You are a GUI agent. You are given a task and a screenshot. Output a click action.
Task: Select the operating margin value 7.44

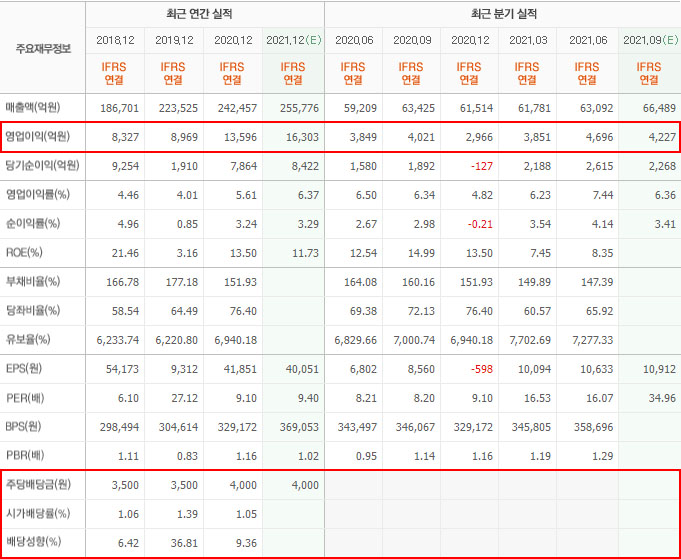pos(602,195)
